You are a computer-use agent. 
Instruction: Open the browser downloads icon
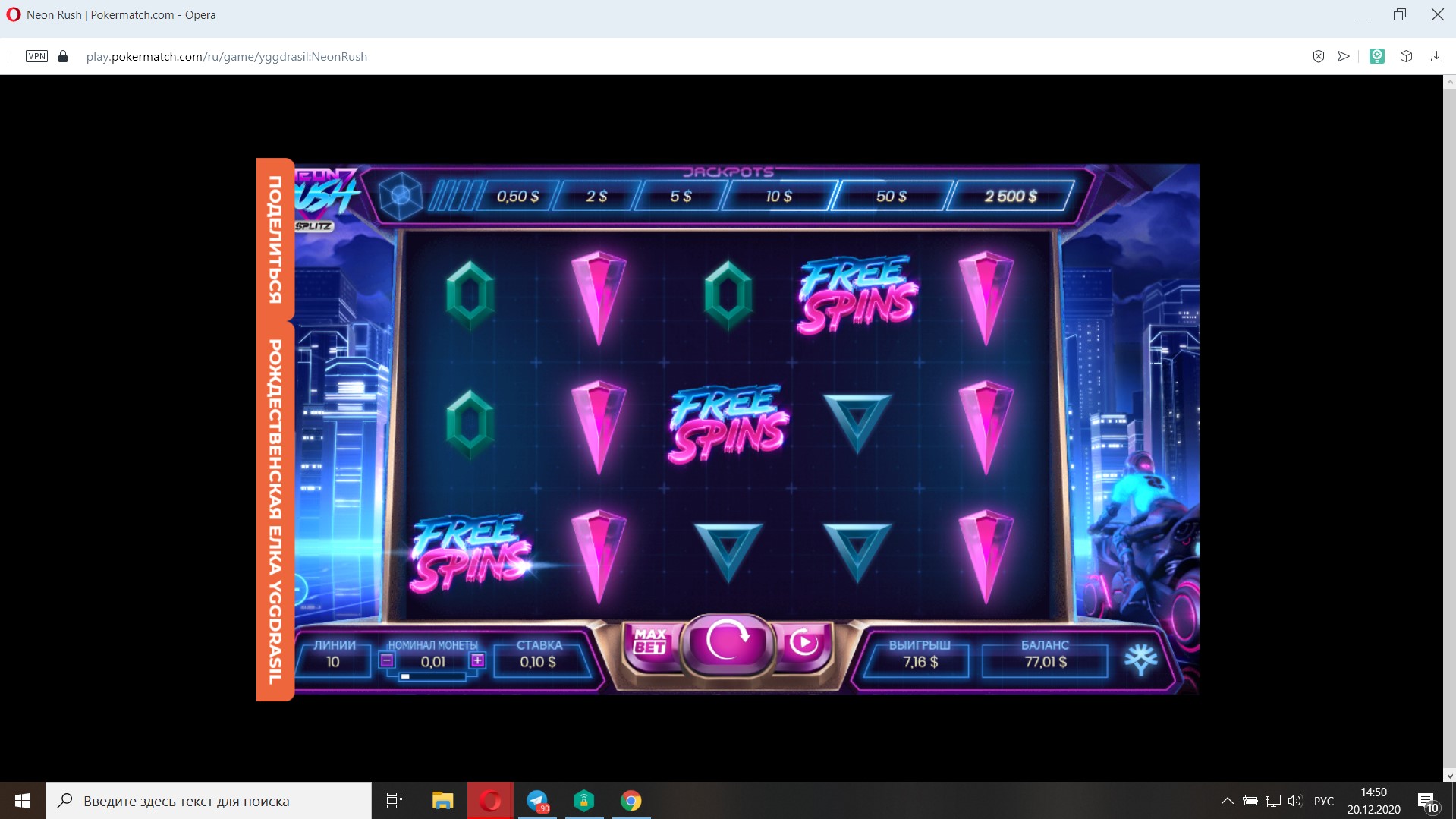1436,56
